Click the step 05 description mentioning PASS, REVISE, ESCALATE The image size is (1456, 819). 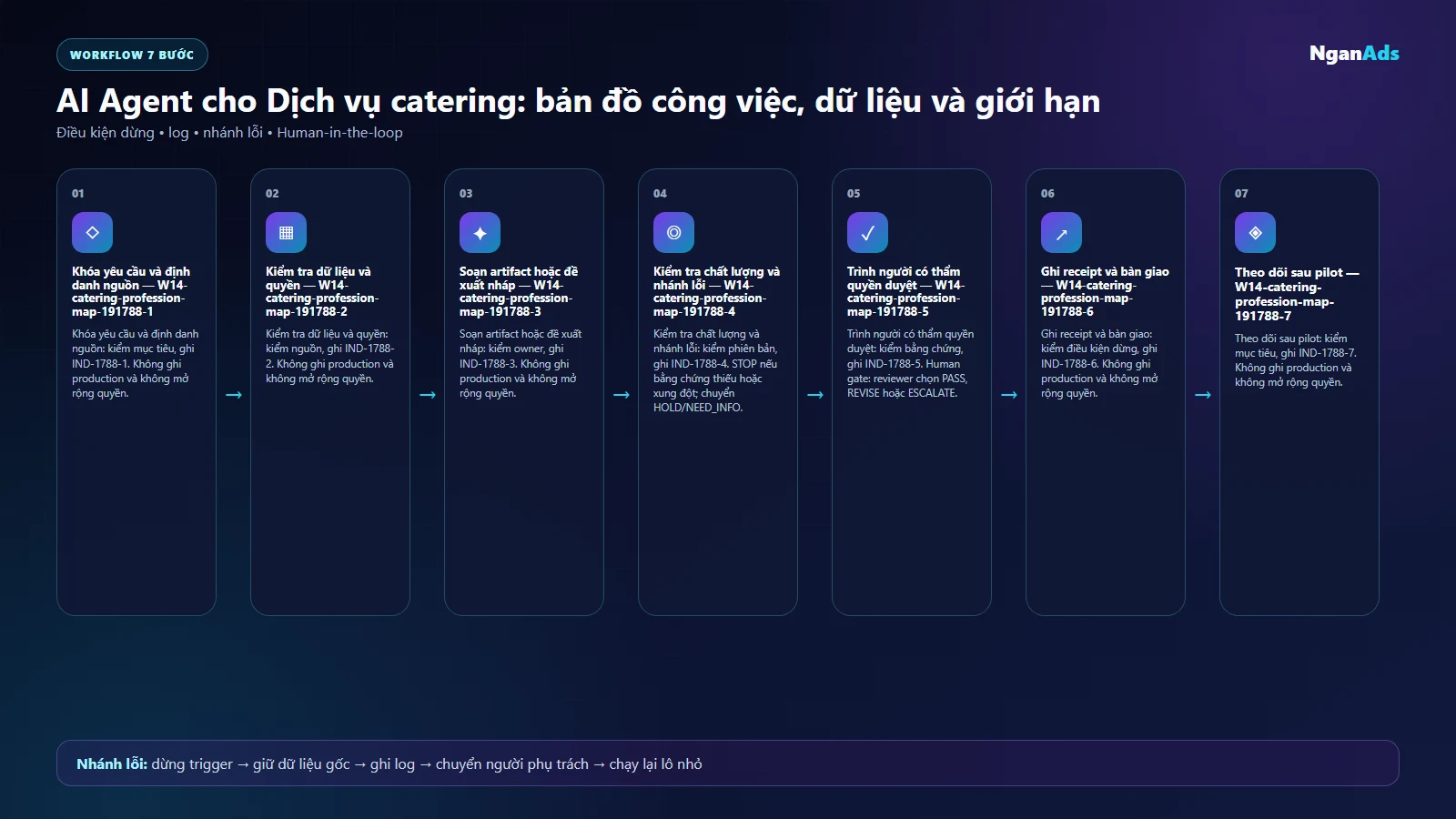[x=910, y=364]
